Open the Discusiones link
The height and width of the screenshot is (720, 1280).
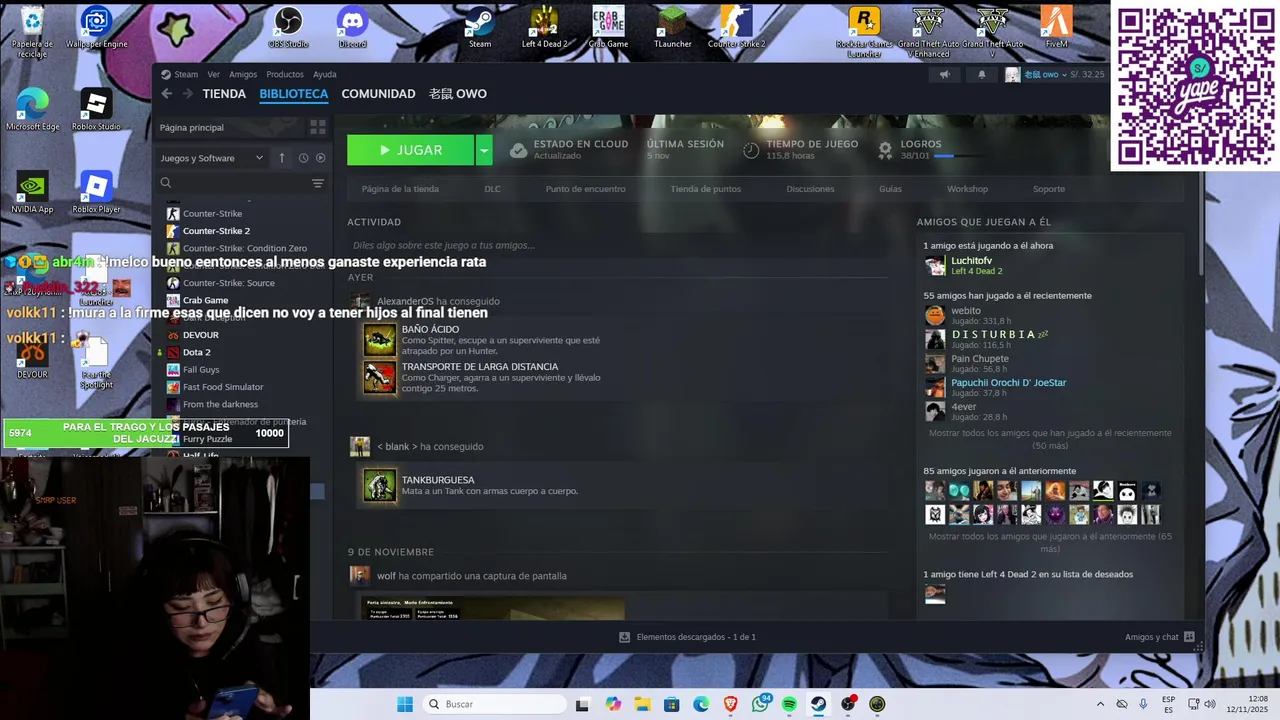pos(810,189)
